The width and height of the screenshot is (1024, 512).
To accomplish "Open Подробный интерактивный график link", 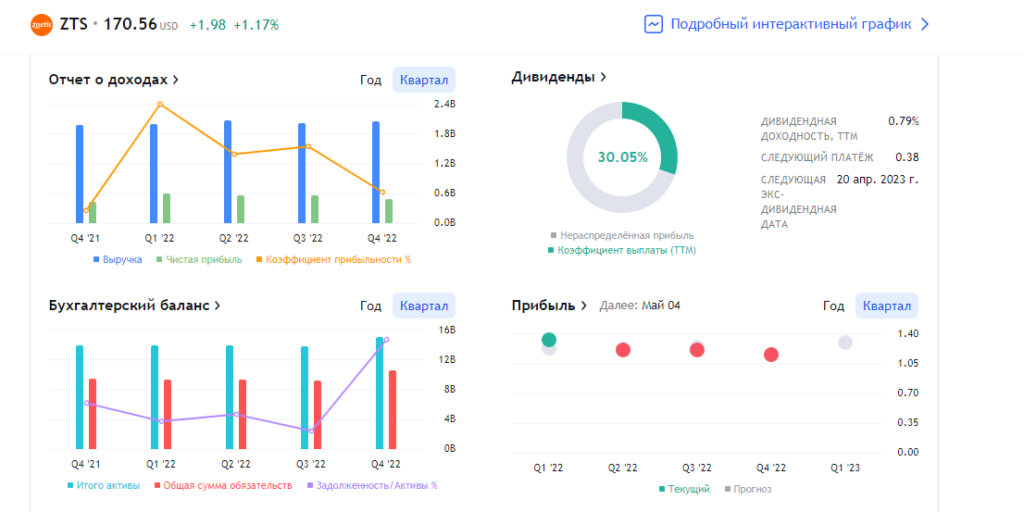I will pos(790,25).
